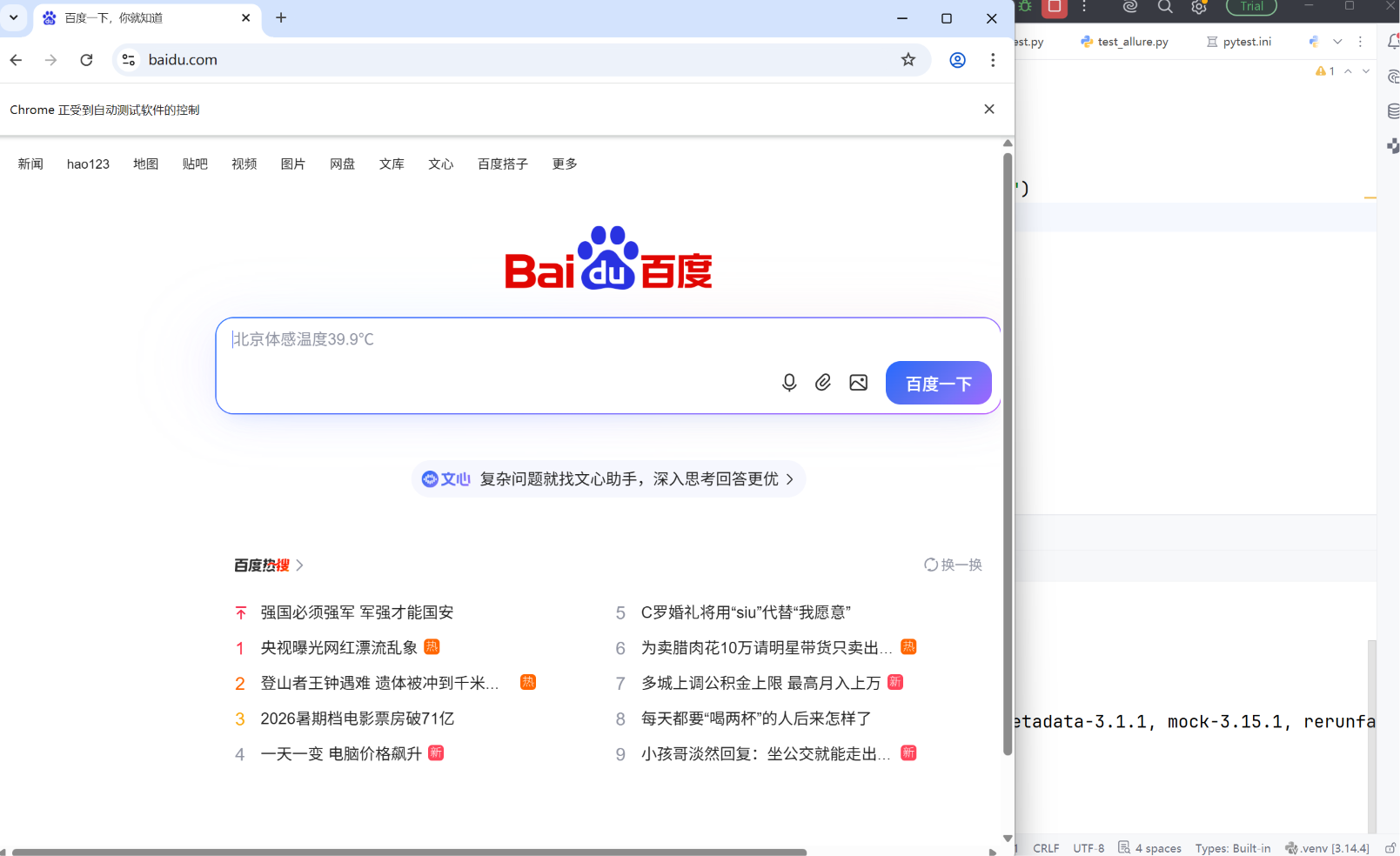Switch to the pytest.ini tab
The height and width of the screenshot is (856, 1400).
[x=1239, y=42]
